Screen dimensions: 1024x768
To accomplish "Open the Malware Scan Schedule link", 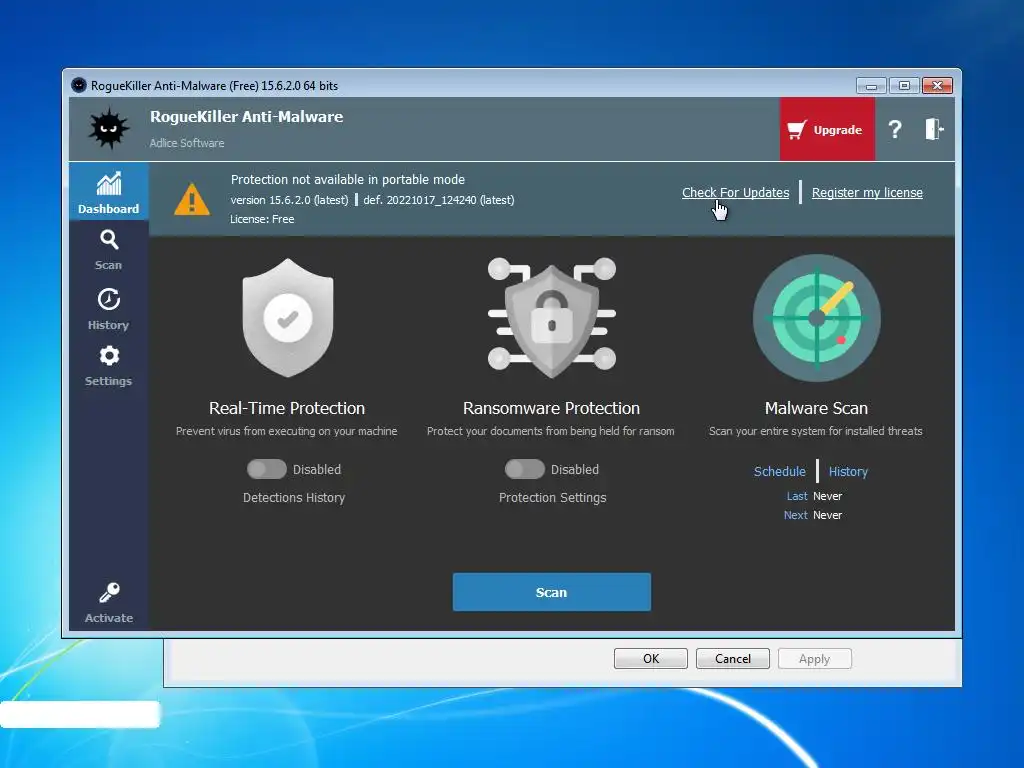I will click(779, 472).
